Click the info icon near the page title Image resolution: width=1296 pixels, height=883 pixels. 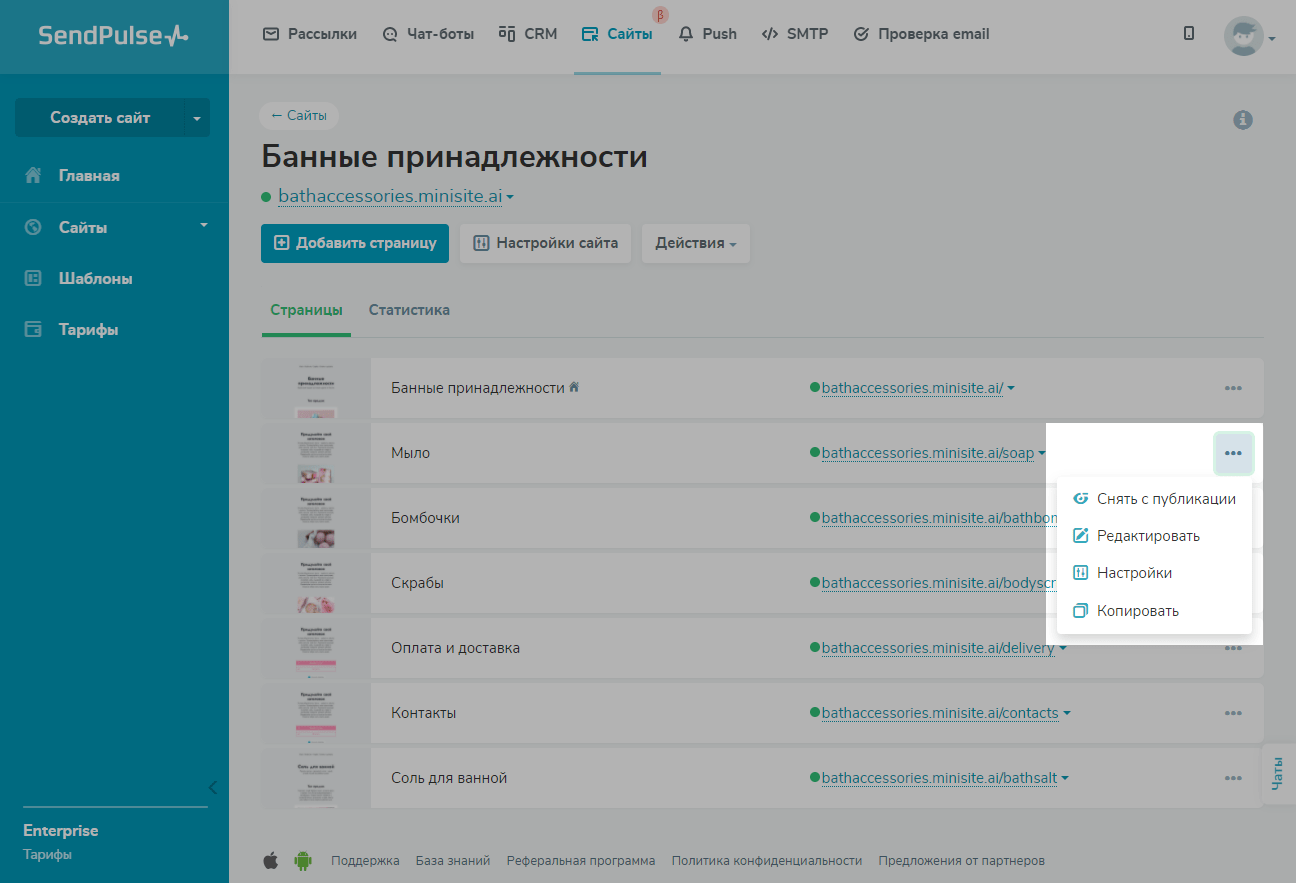pos(1243,120)
